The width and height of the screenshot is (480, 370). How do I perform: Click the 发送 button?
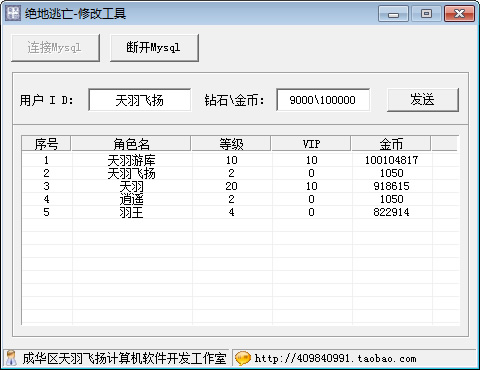pos(423,100)
